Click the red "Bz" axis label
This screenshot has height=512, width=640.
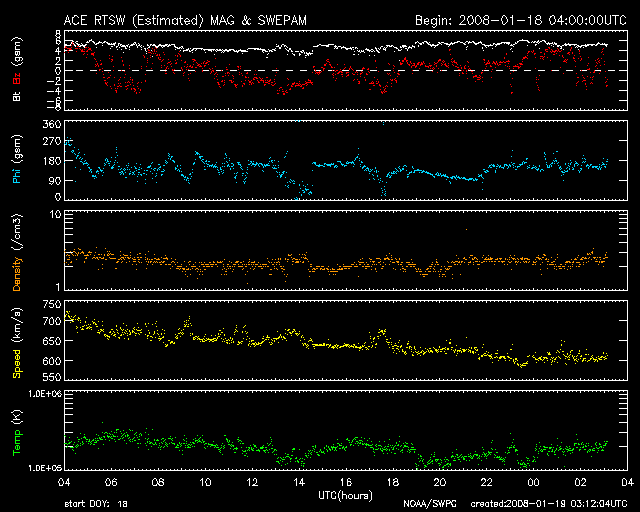17,78
